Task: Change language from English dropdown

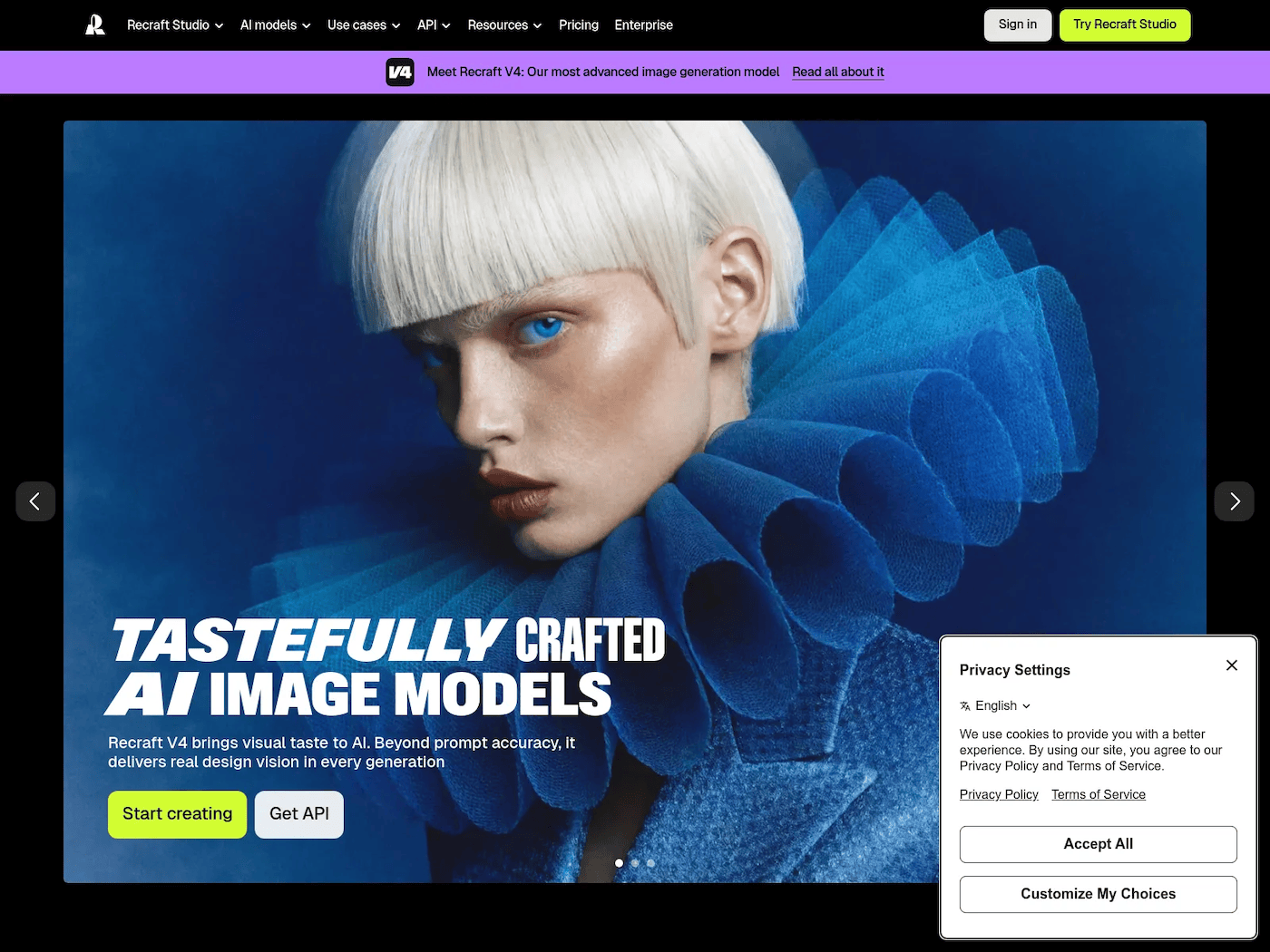Action: tap(1002, 706)
